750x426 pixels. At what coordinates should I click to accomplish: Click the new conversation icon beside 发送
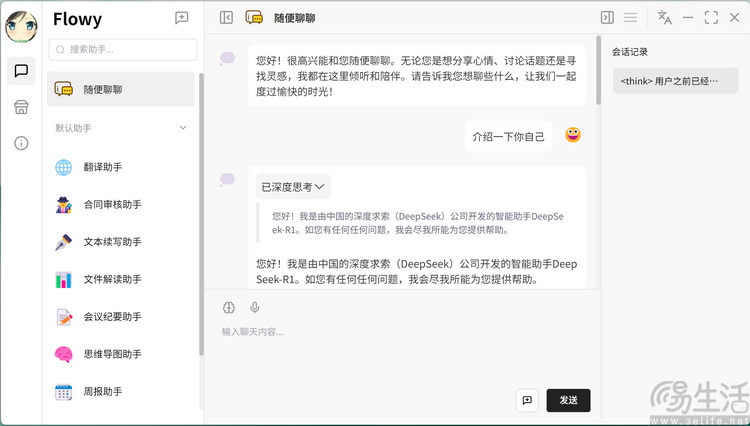pos(528,400)
